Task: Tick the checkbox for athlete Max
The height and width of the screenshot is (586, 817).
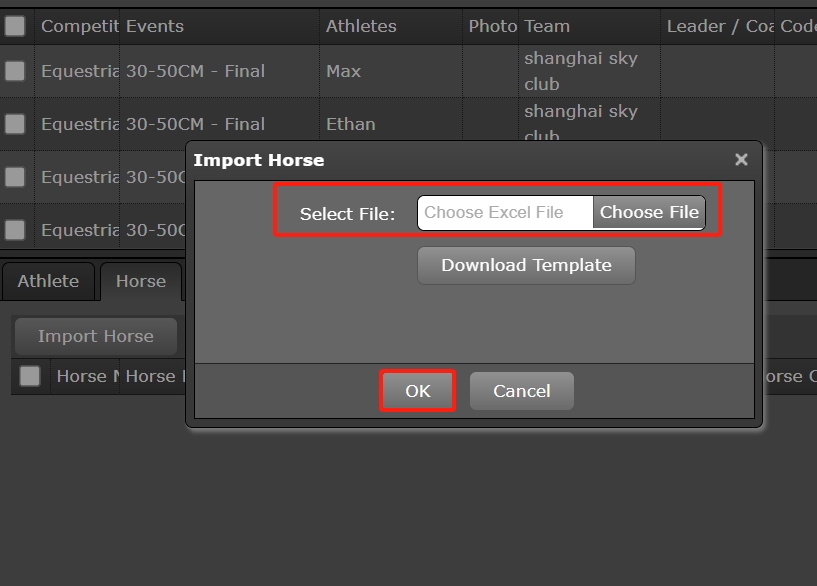Action: pyautogui.click(x=15, y=71)
